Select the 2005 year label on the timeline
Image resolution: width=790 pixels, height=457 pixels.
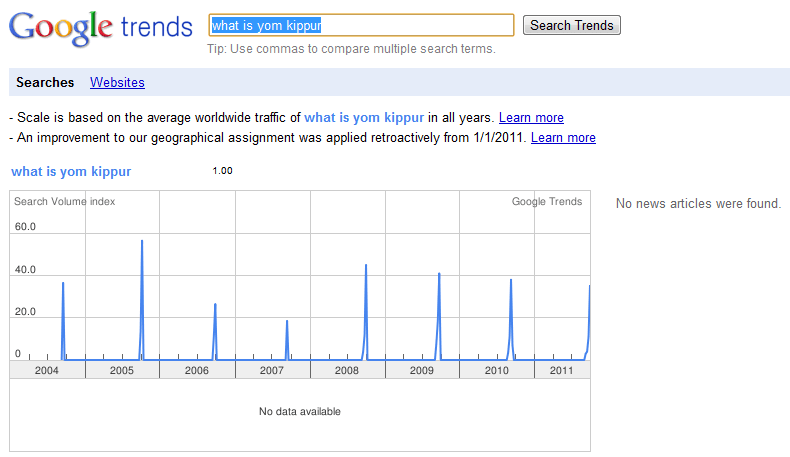122,370
